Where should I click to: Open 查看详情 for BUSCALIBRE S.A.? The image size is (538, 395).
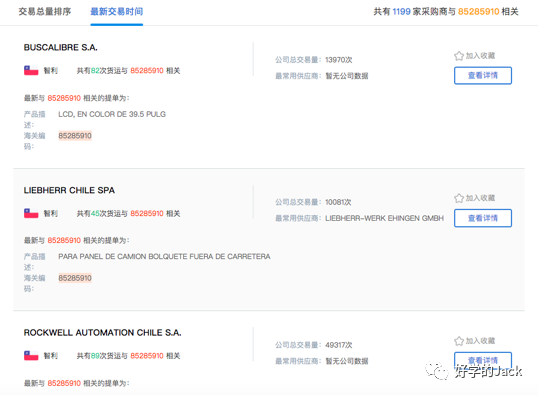(483, 75)
